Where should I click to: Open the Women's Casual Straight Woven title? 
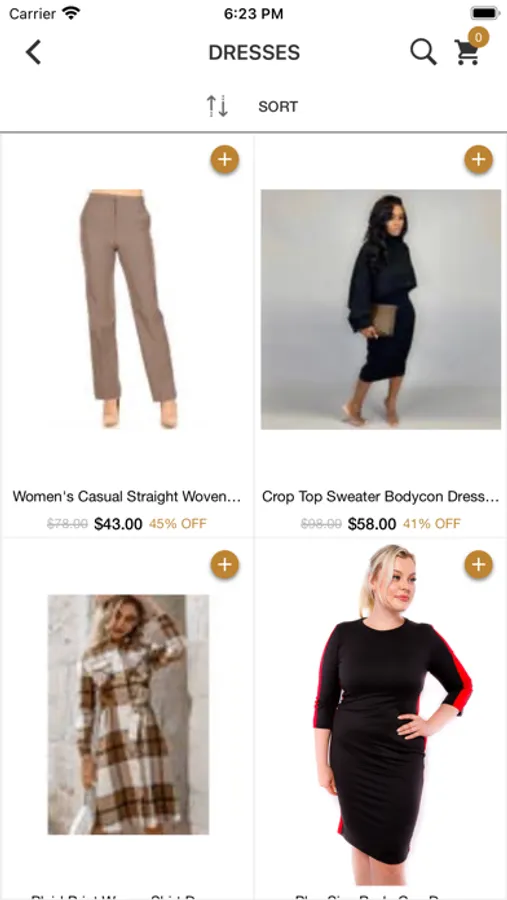point(127,496)
